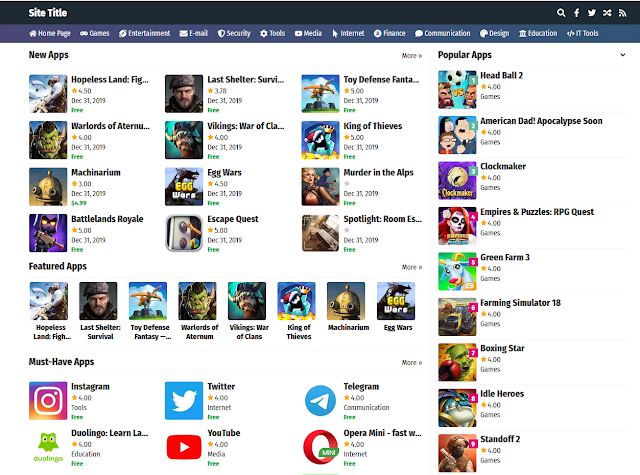The width and height of the screenshot is (640, 475).
Task: Open the Last Shelter icon in New Apps
Action: pos(184,93)
